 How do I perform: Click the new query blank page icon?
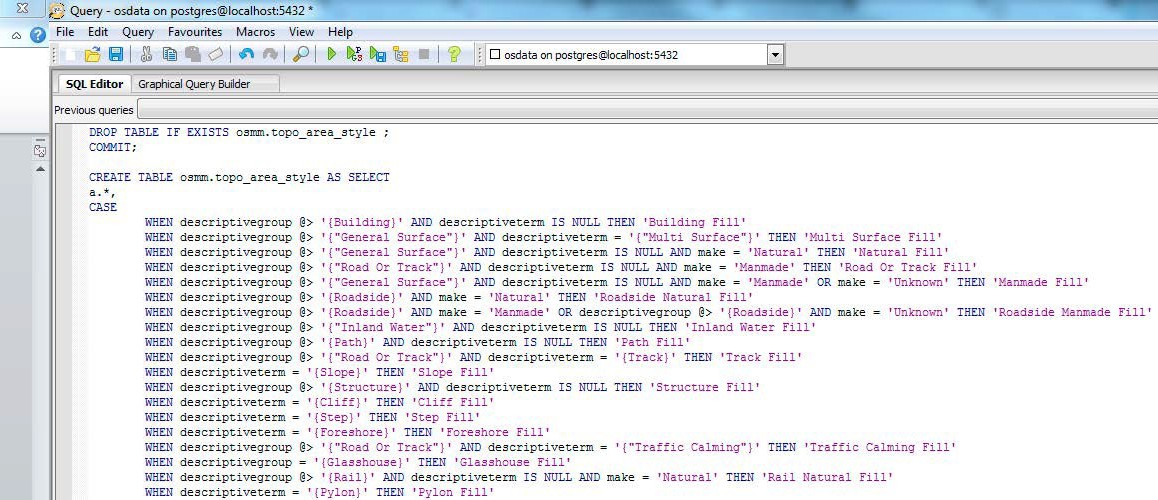click(x=69, y=54)
